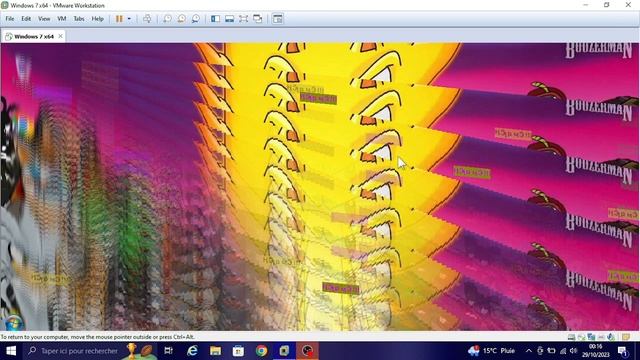Click the battery tray icon
Viewport: 640px width, 360px height.
551,351
